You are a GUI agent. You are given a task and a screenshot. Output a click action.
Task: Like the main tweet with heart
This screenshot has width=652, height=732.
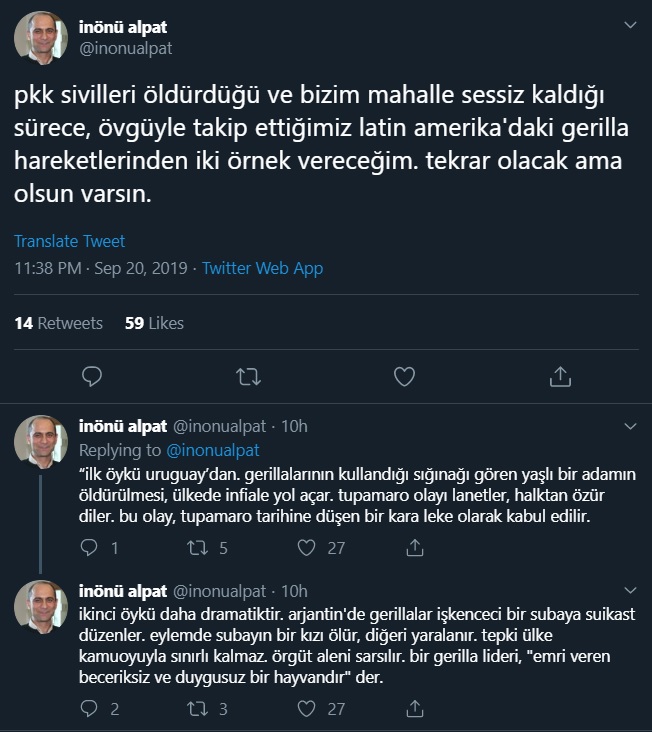coord(404,376)
